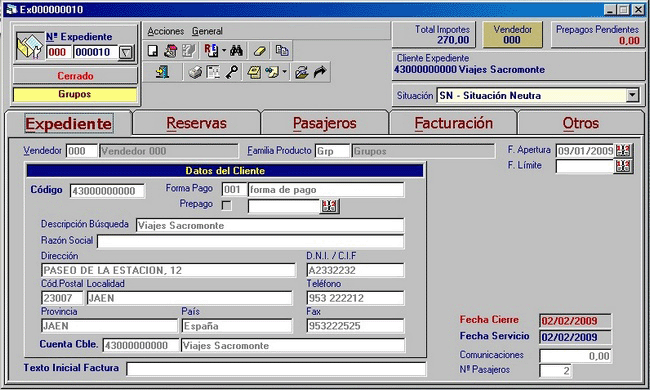
Task: Click the expediente prefix field showing 000
Action: coord(58,52)
